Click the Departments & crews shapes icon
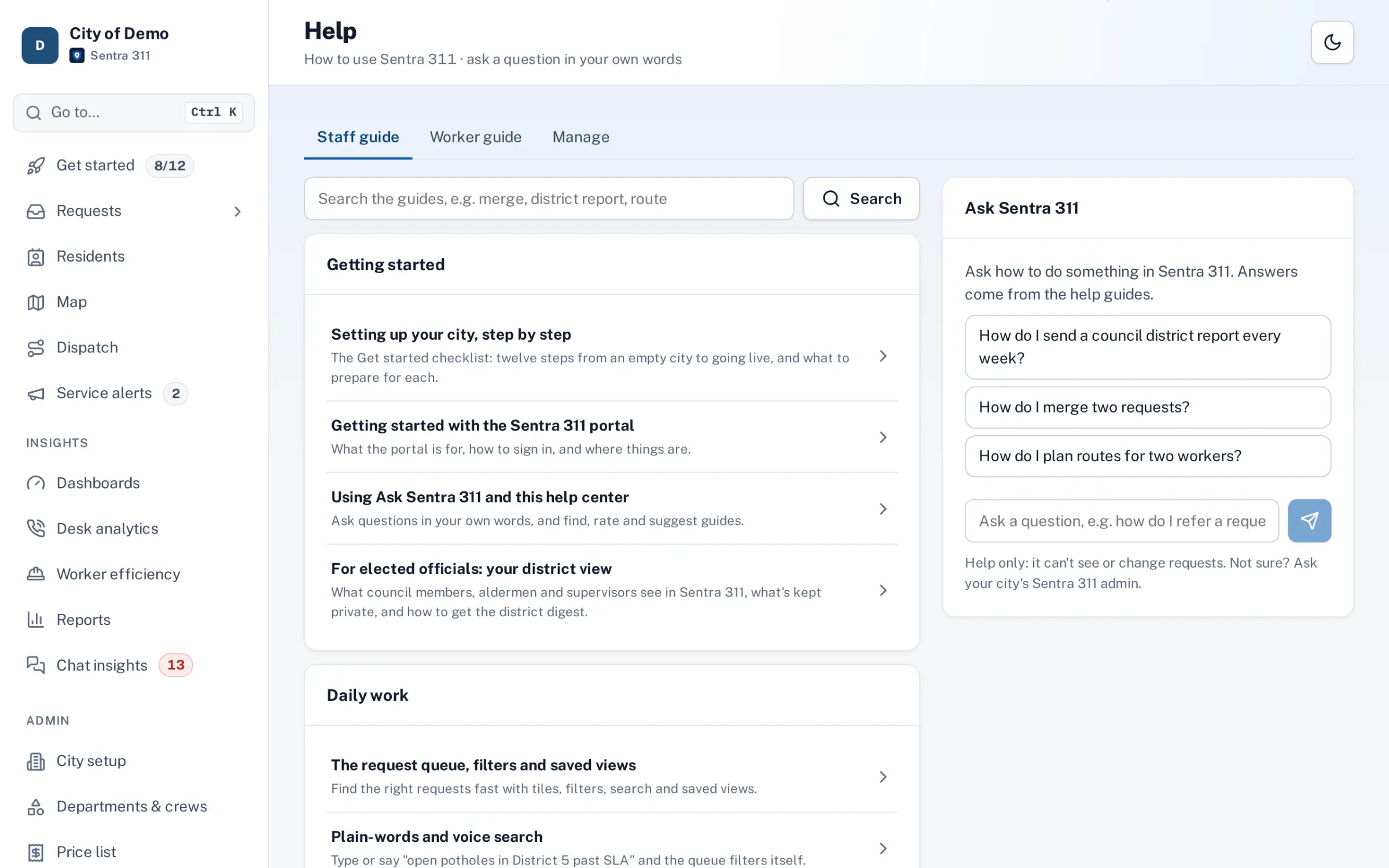This screenshot has width=1389, height=868. click(x=36, y=807)
